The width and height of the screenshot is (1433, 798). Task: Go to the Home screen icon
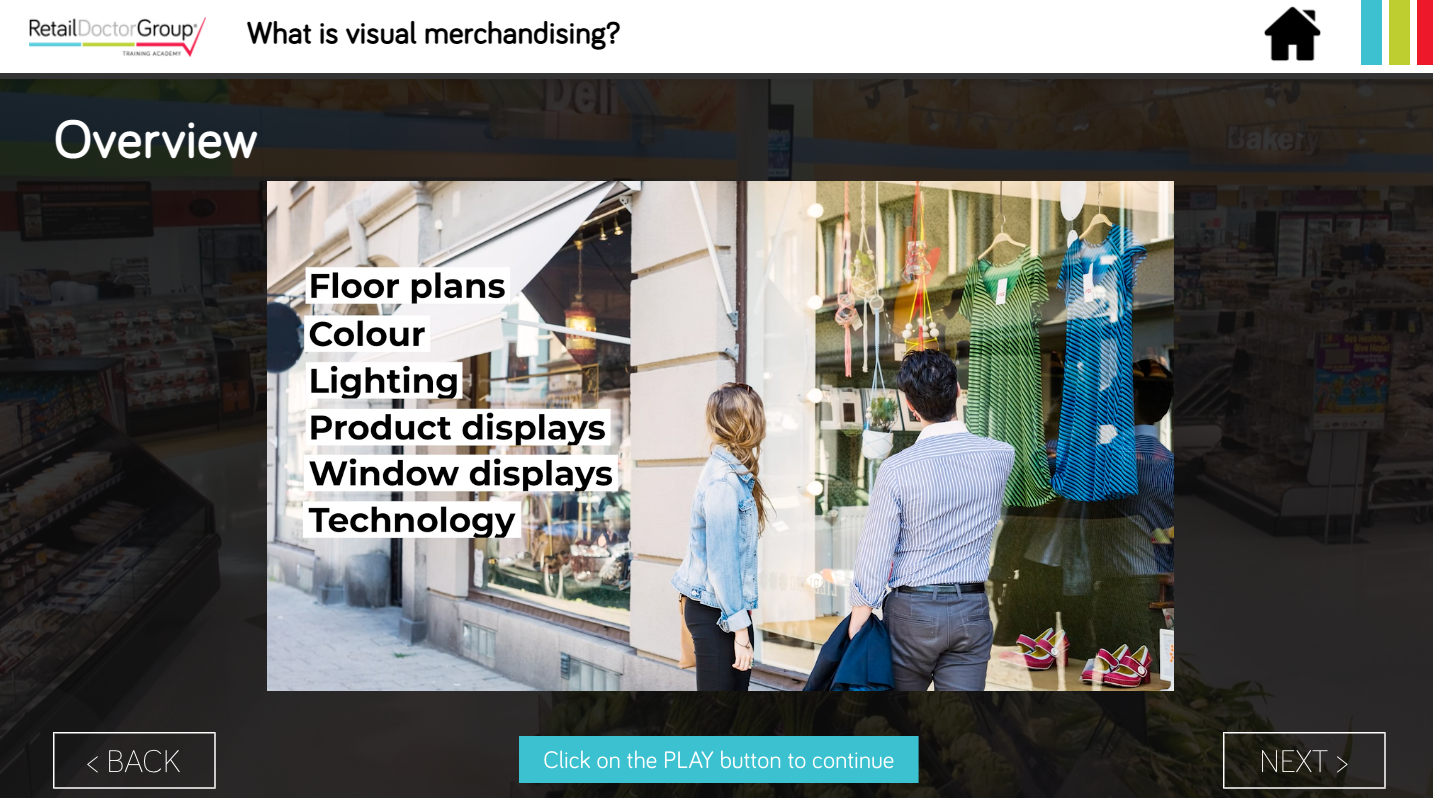(1292, 34)
